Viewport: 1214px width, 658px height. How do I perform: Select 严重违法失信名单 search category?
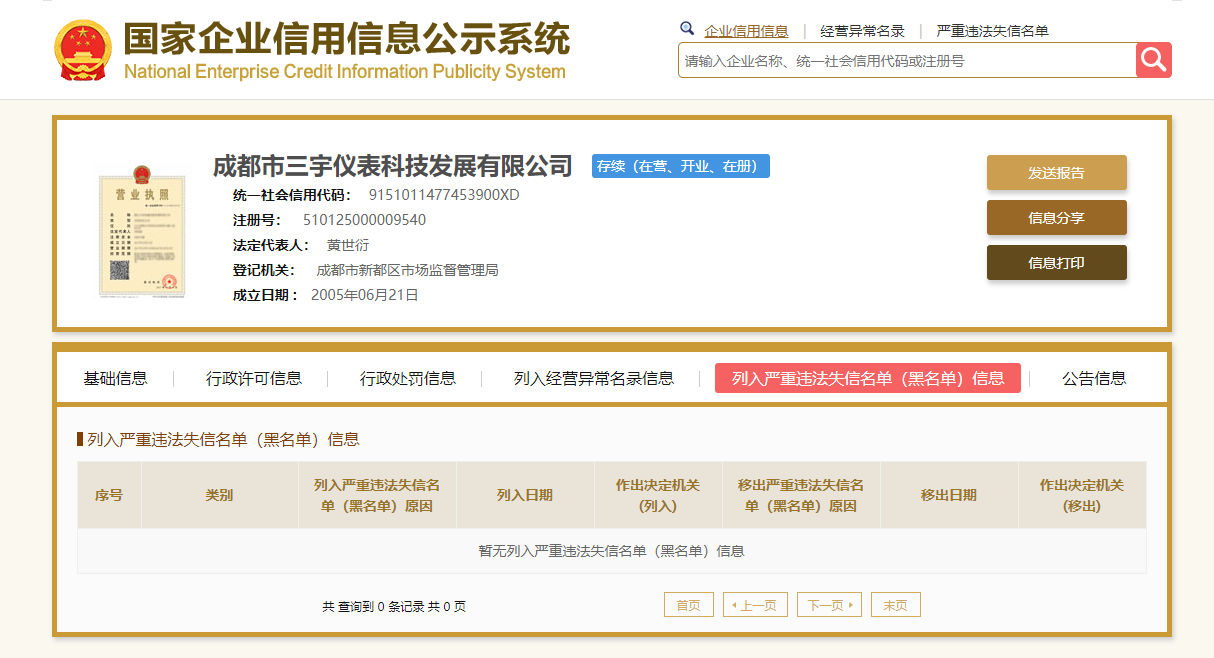point(992,31)
